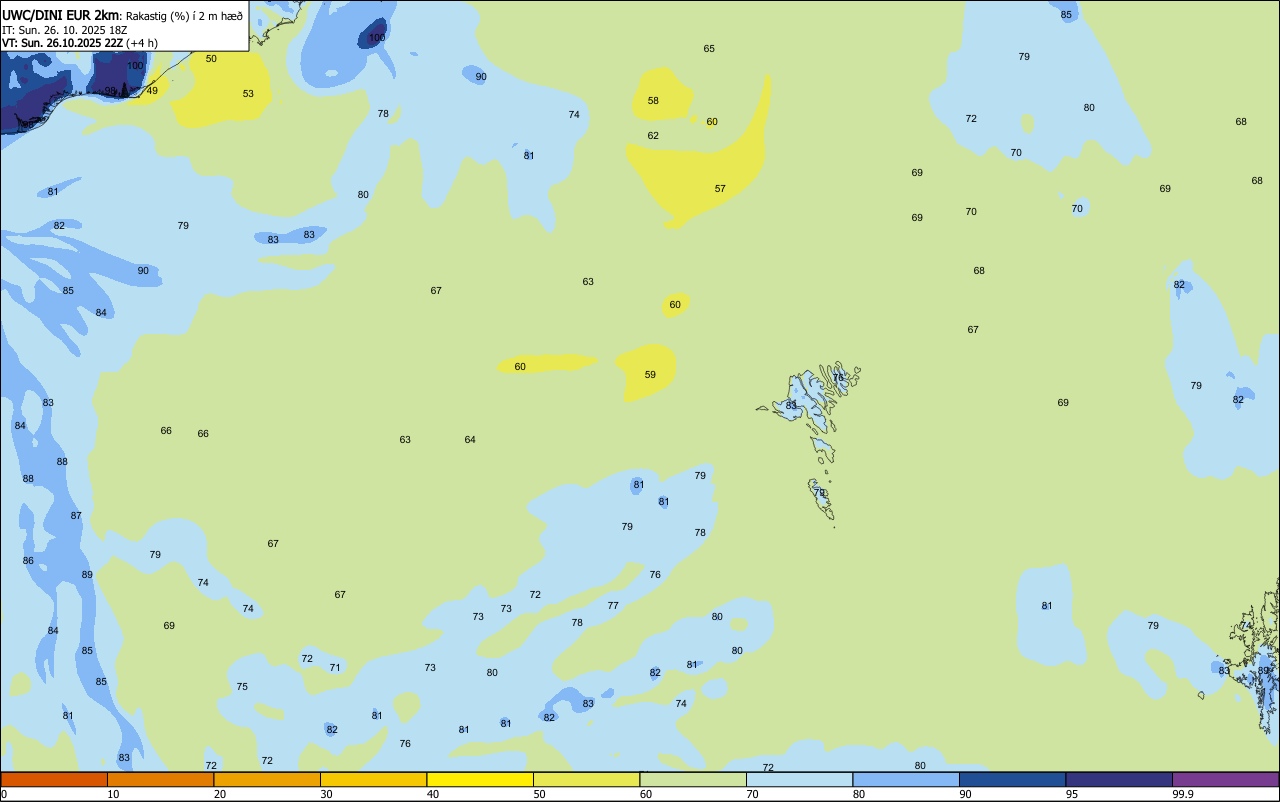Select the 40–50 bright yellow legend swatch

(480, 779)
